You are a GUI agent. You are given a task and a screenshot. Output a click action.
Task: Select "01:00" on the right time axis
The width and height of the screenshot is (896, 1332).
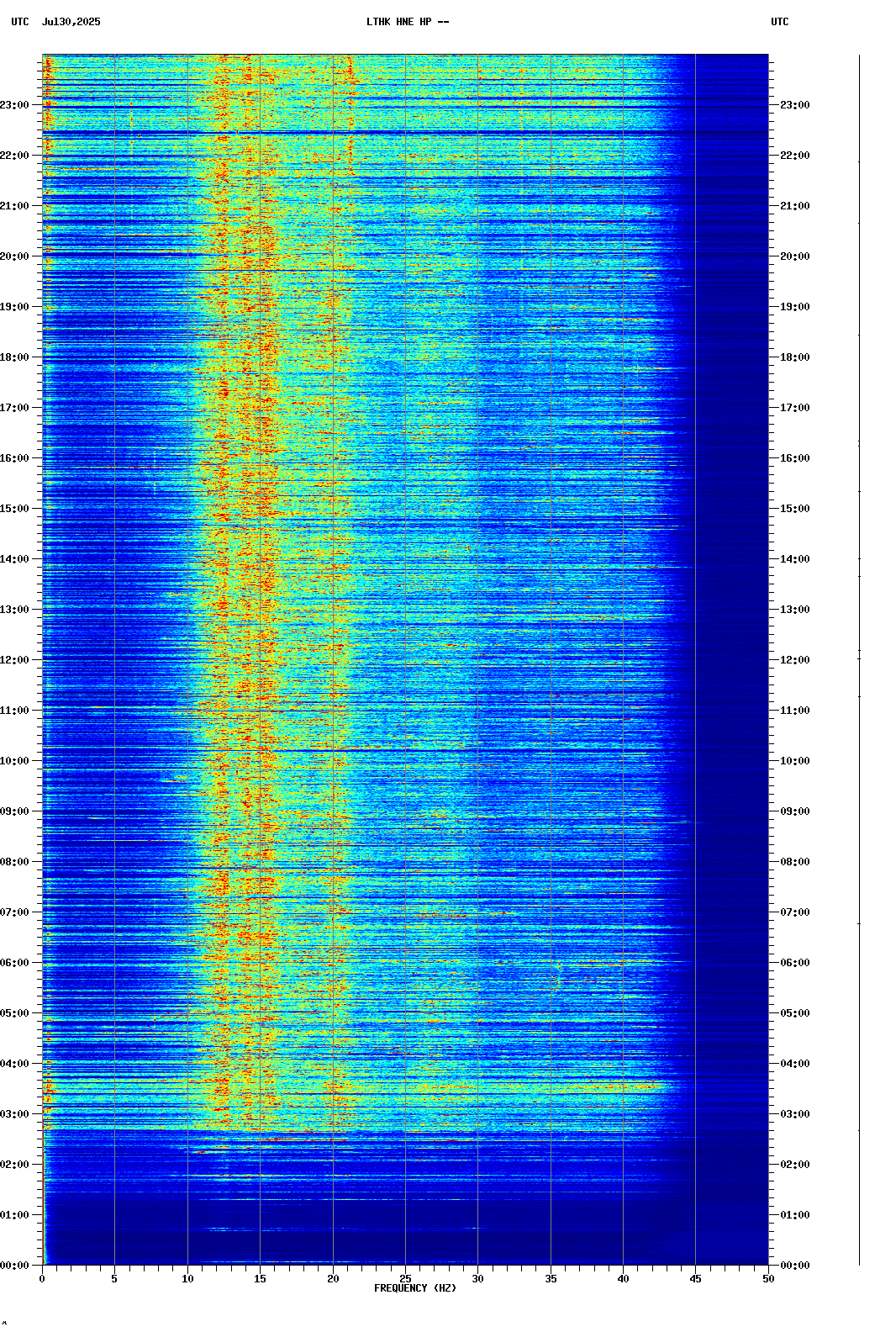tap(795, 1215)
